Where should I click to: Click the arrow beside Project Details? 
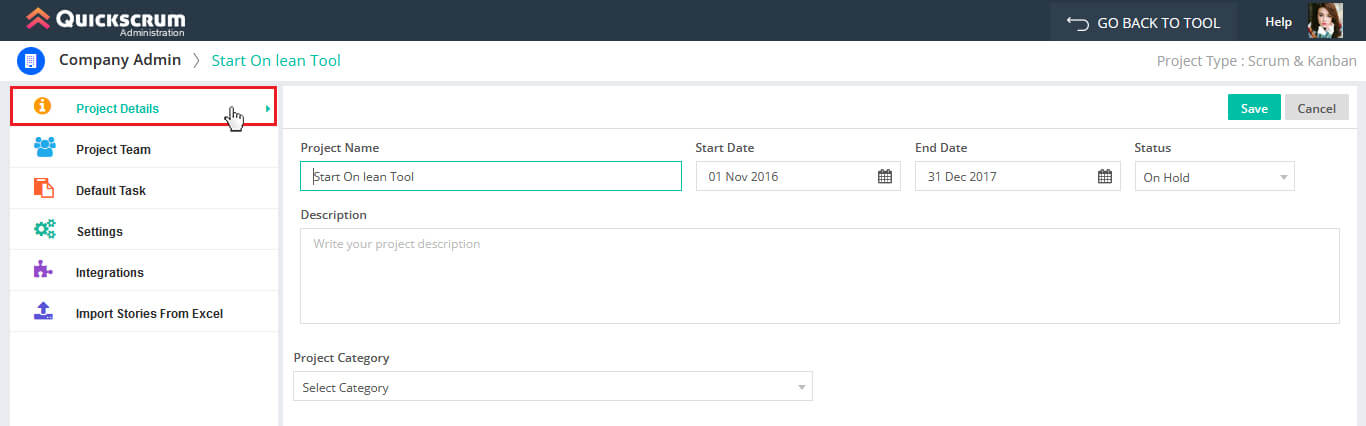(x=267, y=108)
